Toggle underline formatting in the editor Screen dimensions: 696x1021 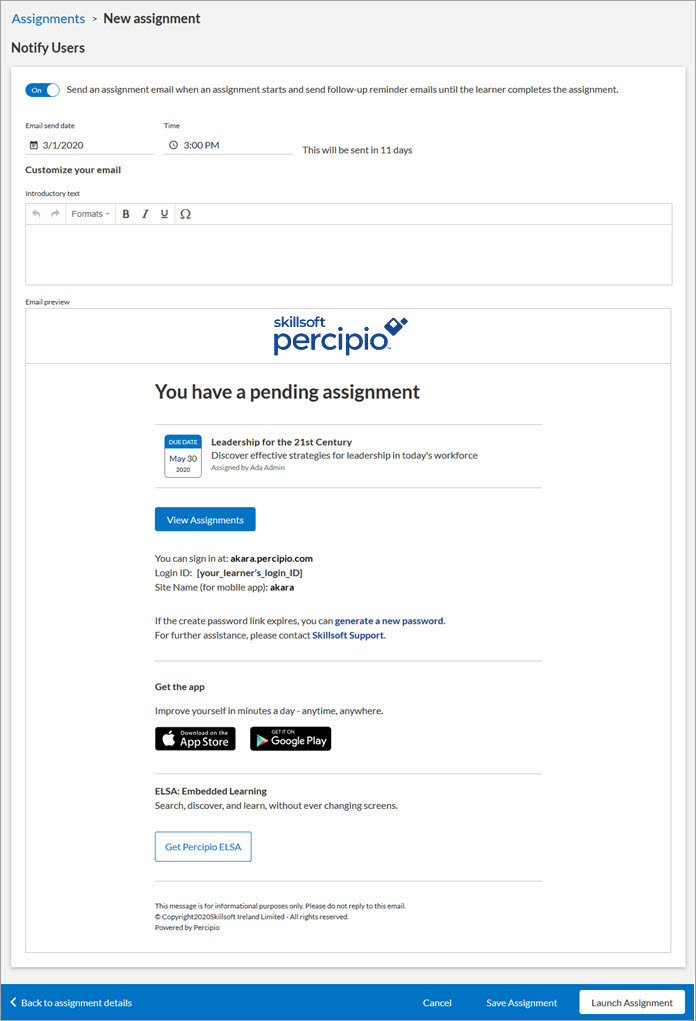coord(164,214)
